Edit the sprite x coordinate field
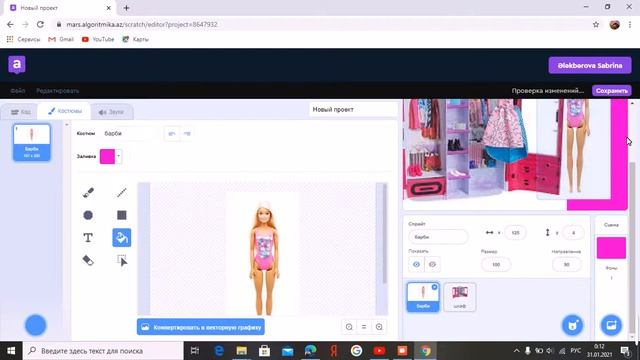The height and width of the screenshot is (360, 640). pos(515,233)
